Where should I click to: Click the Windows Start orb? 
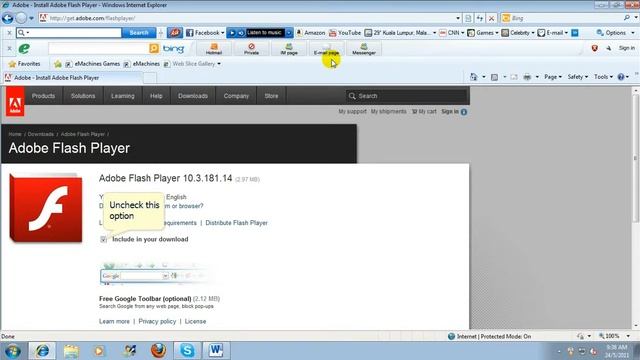[12, 351]
